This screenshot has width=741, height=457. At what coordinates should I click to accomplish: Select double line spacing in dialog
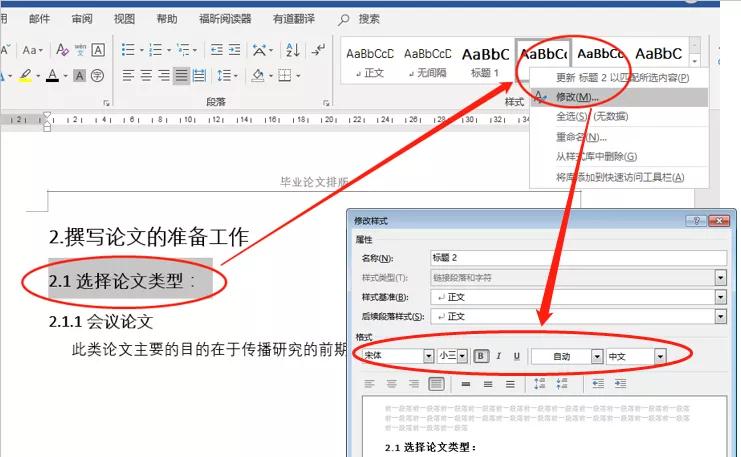510,384
